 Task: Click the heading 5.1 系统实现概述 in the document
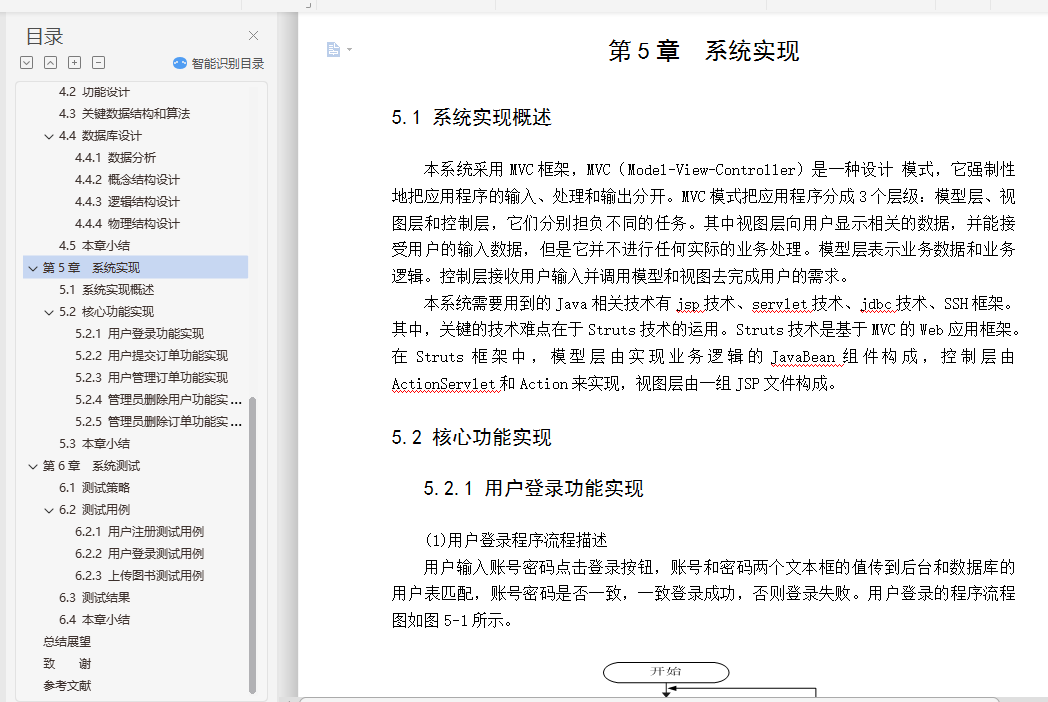click(x=471, y=118)
